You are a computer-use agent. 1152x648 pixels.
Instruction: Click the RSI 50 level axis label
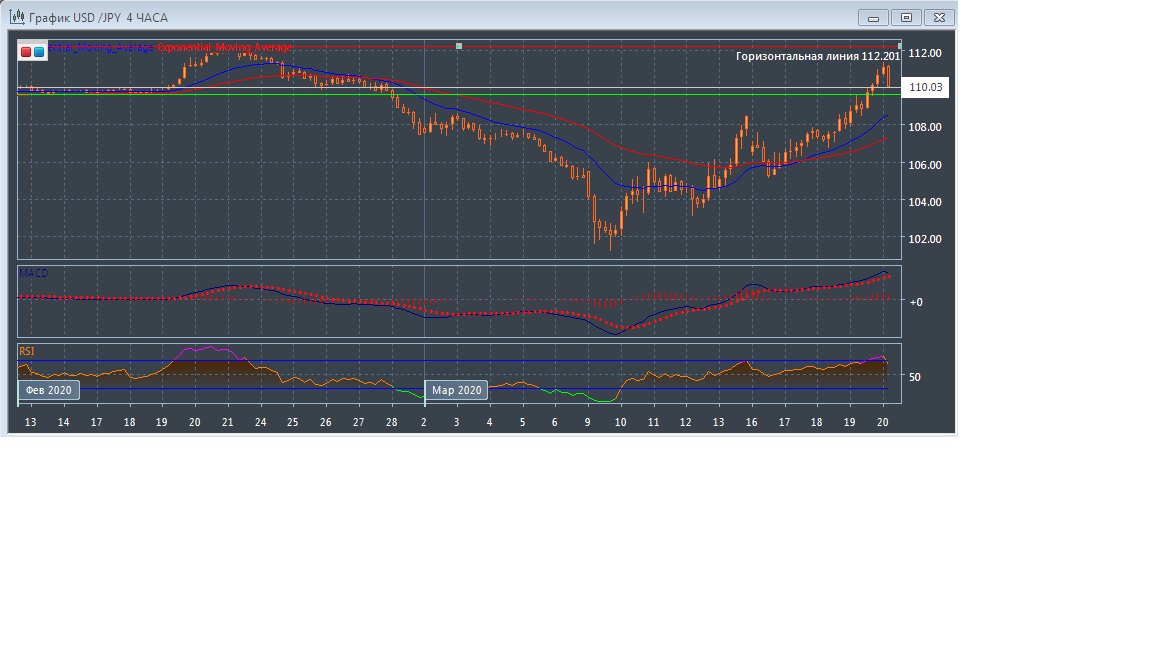click(915, 377)
